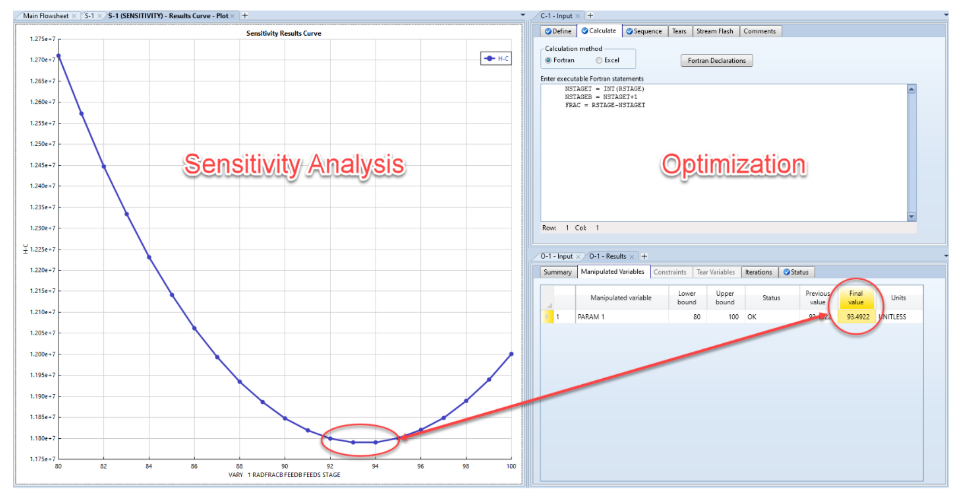The height and width of the screenshot is (493, 966).
Task: Close the S-1 tab
Action: coord(101,15)
